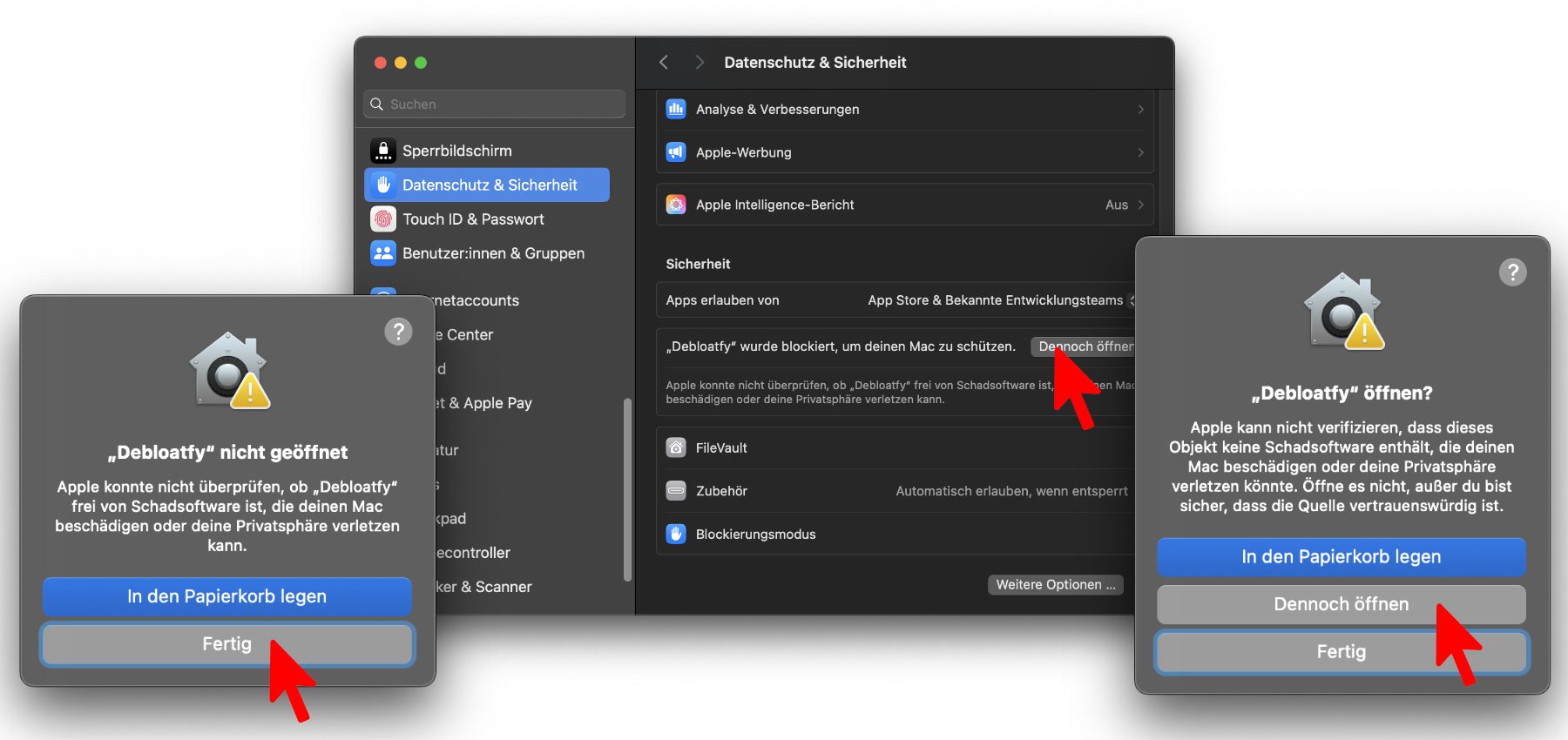Click the Suchen search field
The image size is (1568, 740).
495,104
